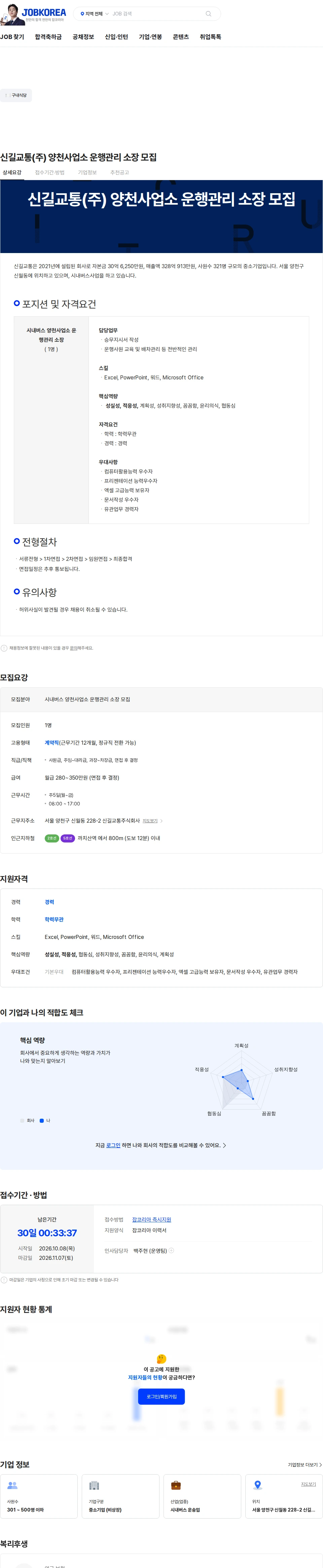Screen dimensions: 323x1568
Task: Open the 콘텐츠 menu
Action: [181, 37]
